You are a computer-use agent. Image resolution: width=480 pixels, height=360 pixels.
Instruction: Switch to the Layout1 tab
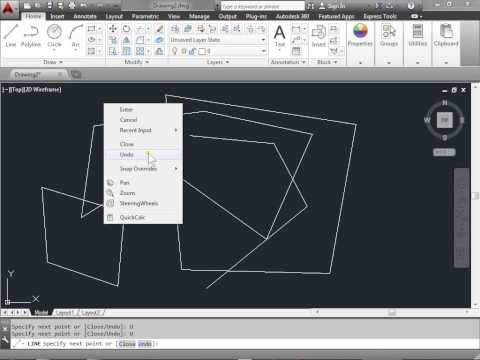(x=64, y=313)
